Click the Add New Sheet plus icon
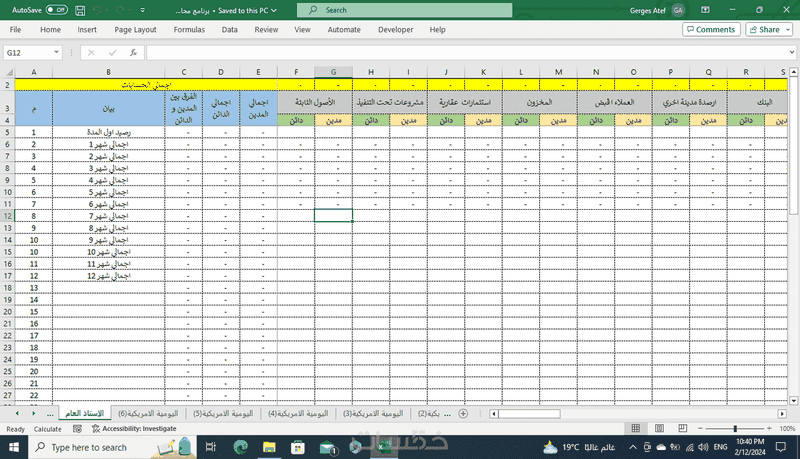Screen dimensions: 800x459 (x=462, y=413)
